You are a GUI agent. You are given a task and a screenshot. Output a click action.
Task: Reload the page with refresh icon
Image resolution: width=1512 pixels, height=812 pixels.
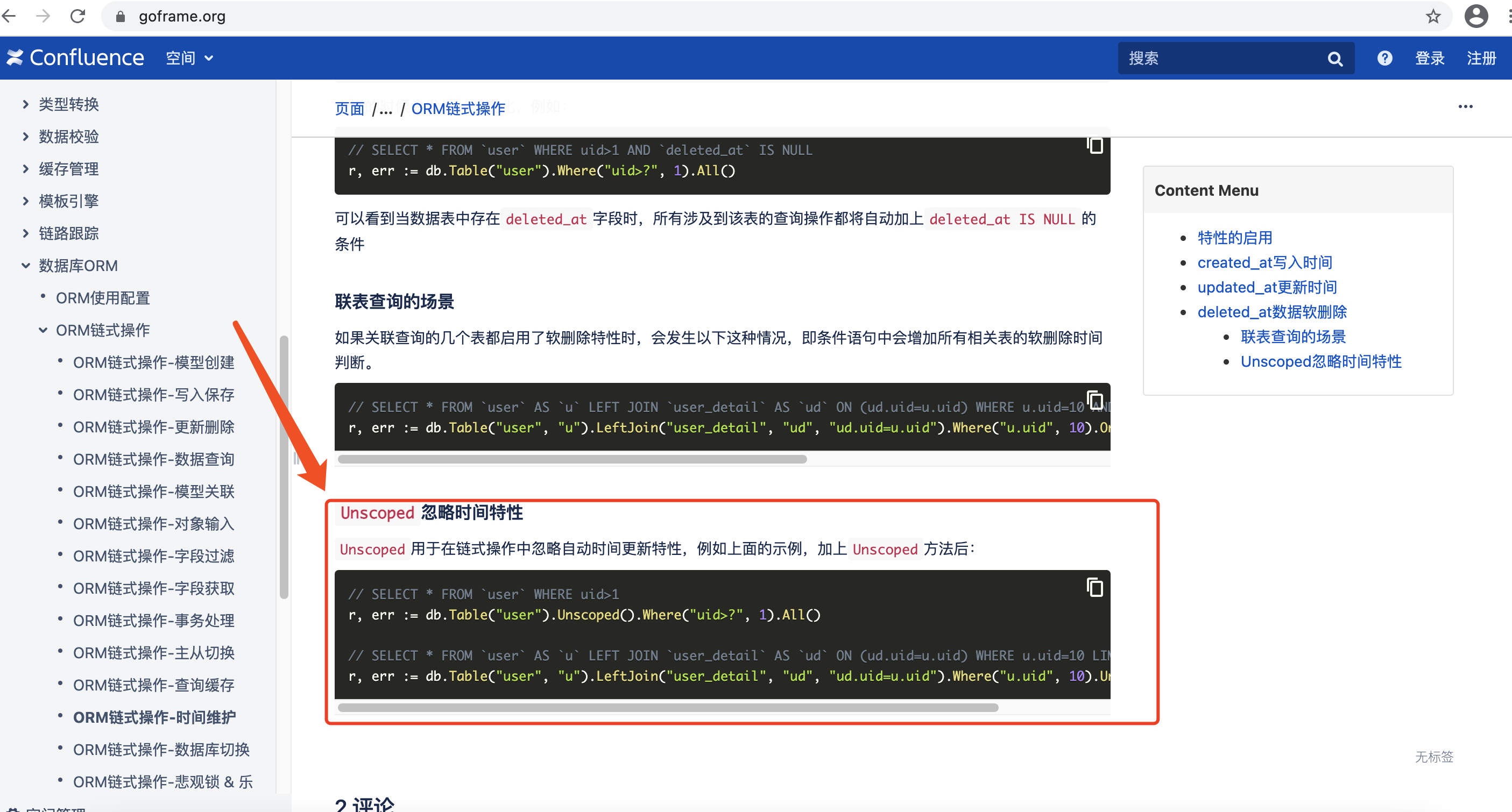click(x=77, y=16)
